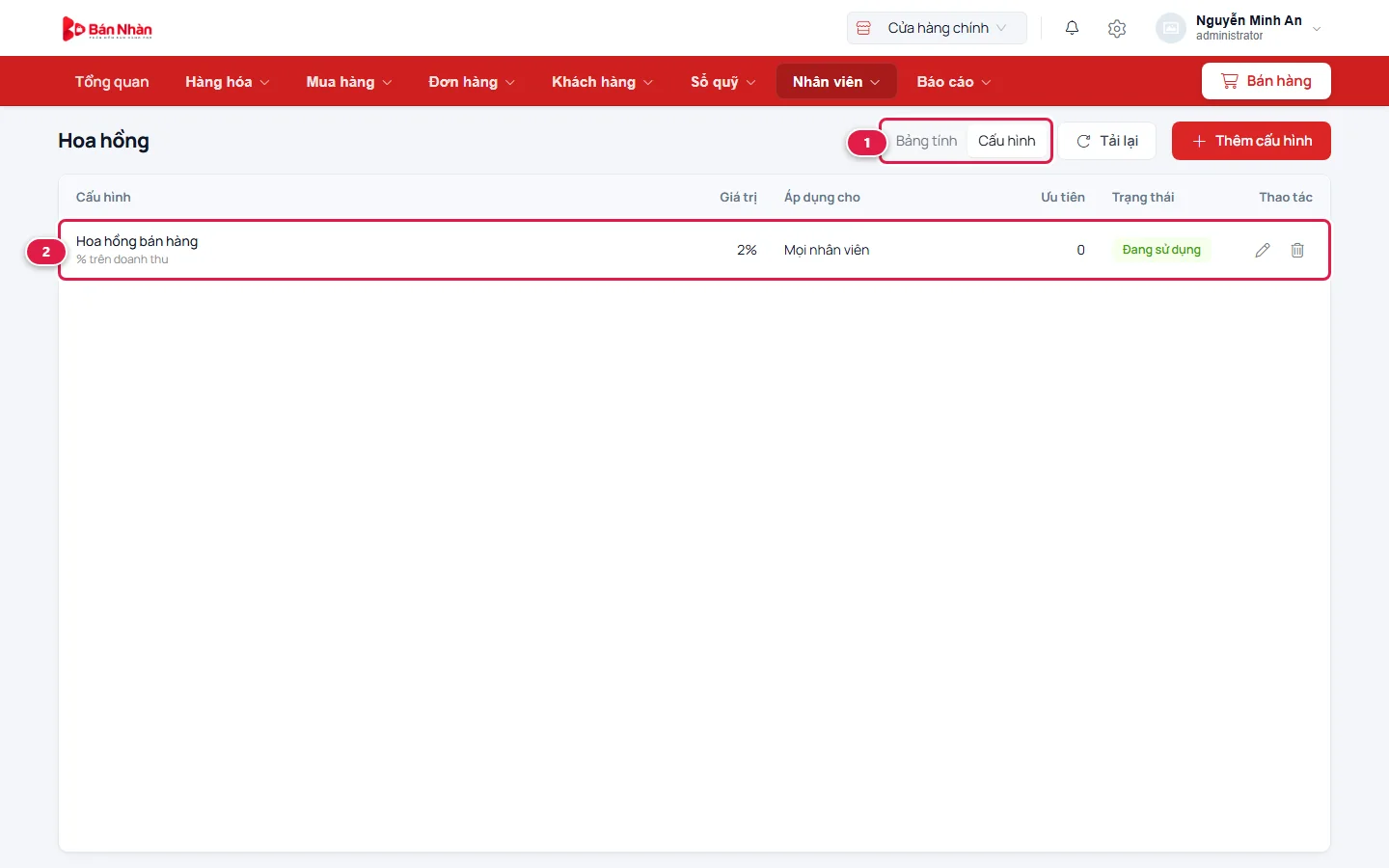Image resolution: width=1389 pixels, height=868 pixels.
Task: Click the Hoa hồng page title
Action: tap(103, 141)
